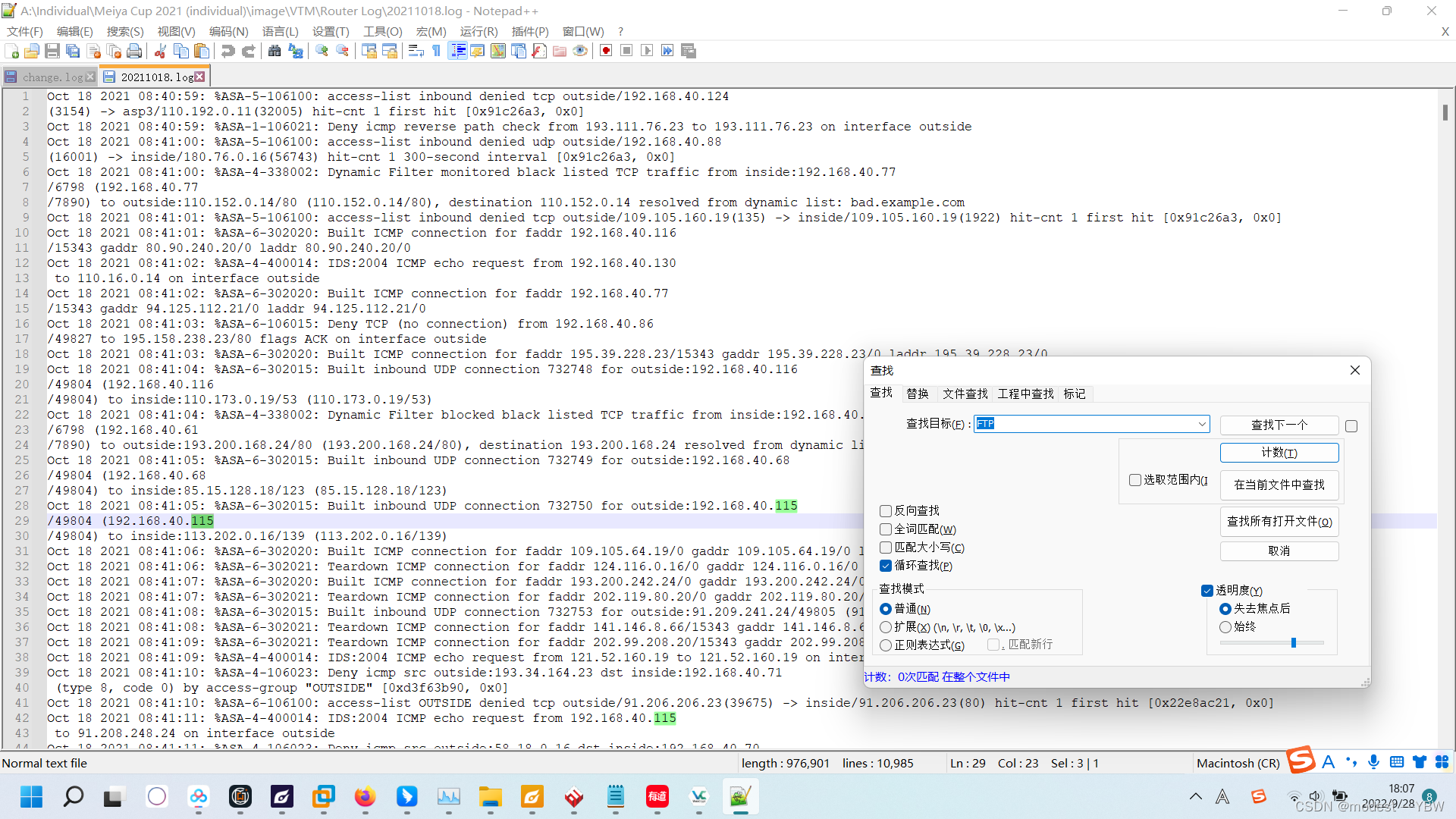Click the Zoom in toolbar icon

(x=322, y=51)
